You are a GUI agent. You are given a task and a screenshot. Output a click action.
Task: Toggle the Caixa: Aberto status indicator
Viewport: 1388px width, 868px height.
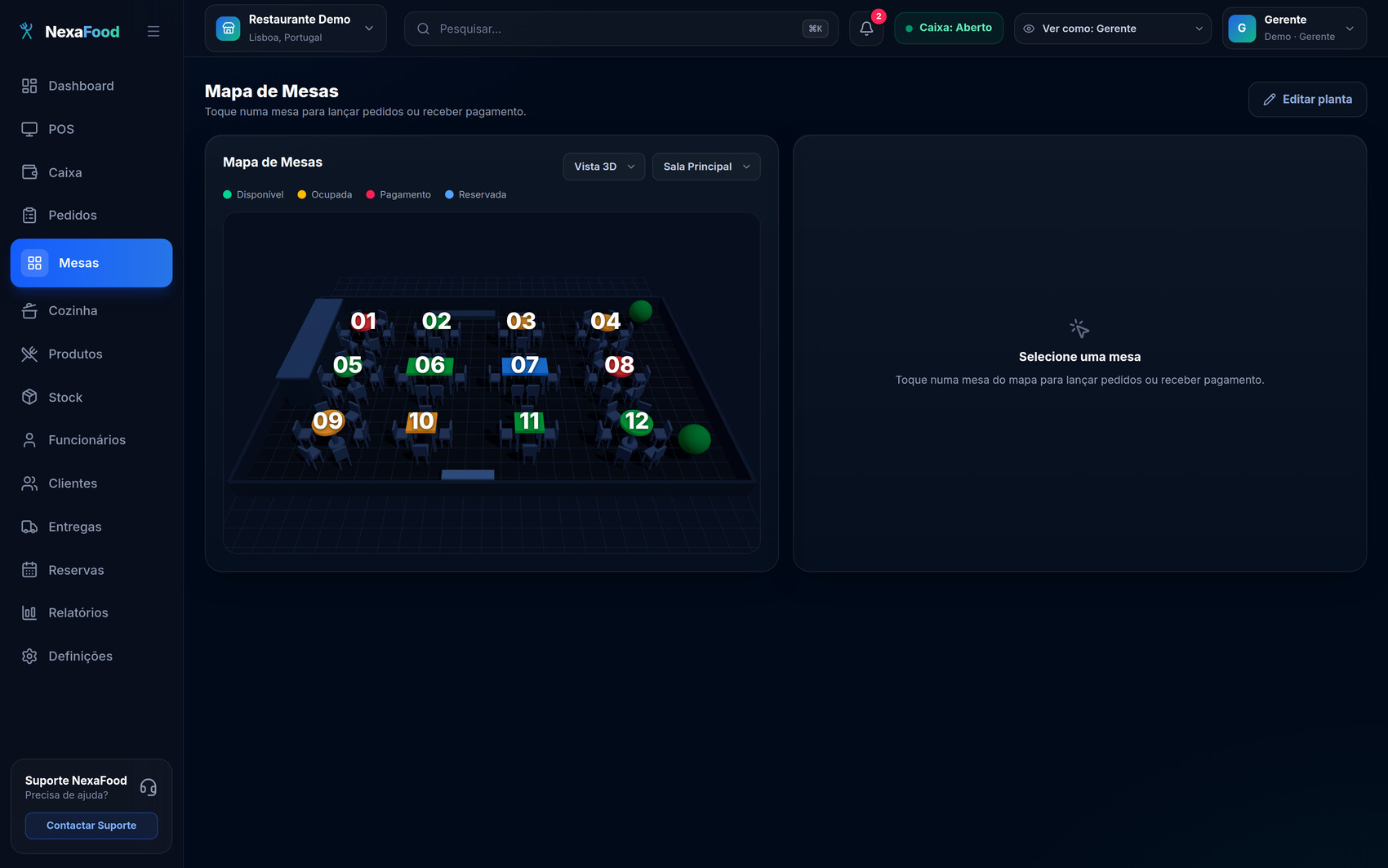949,28
